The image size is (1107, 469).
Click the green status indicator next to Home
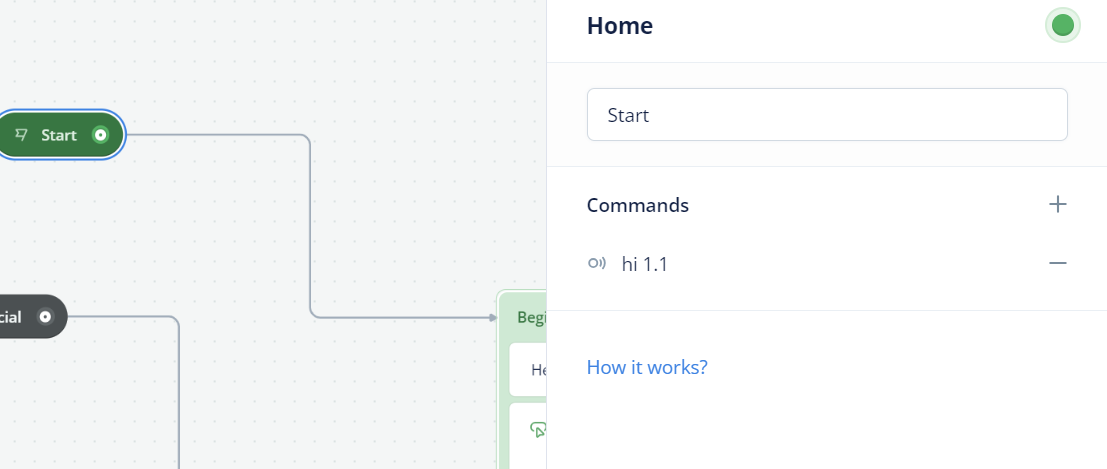tap(1063, 25)
